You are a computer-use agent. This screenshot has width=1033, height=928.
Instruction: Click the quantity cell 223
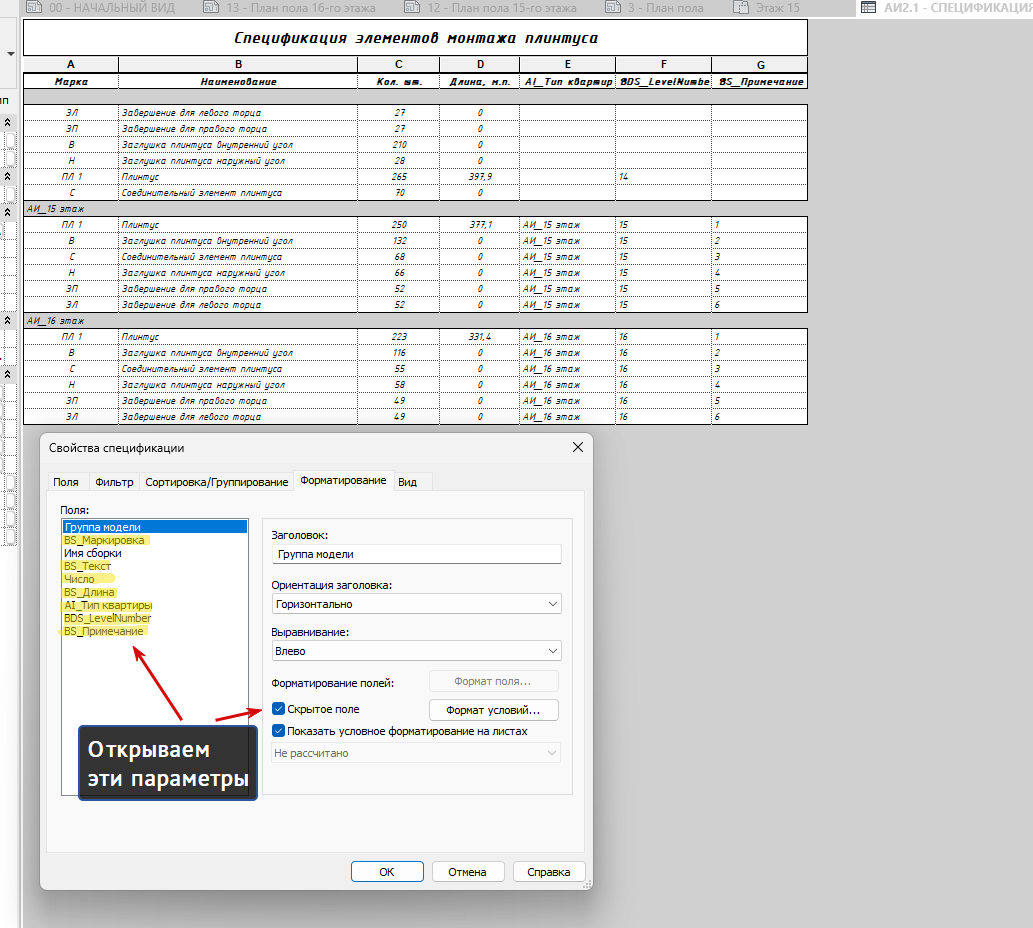399,337
